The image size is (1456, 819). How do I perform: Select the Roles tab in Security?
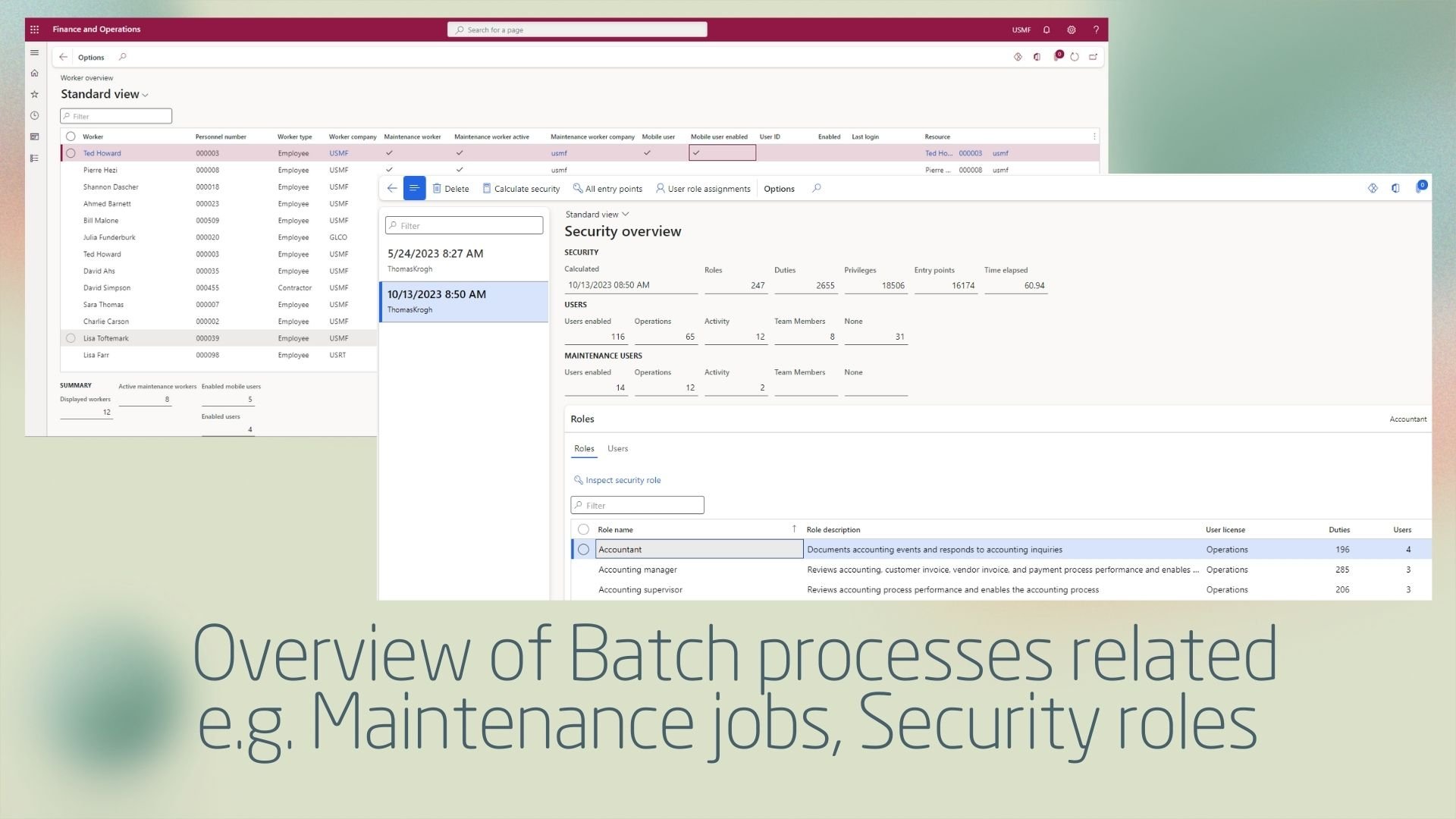tap(584, 448)
